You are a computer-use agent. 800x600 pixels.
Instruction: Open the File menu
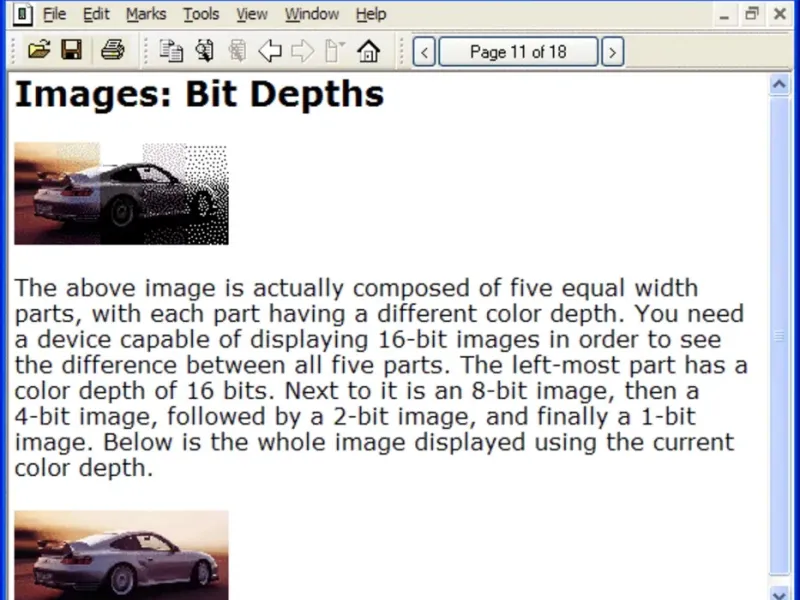[x=54, y=14]
